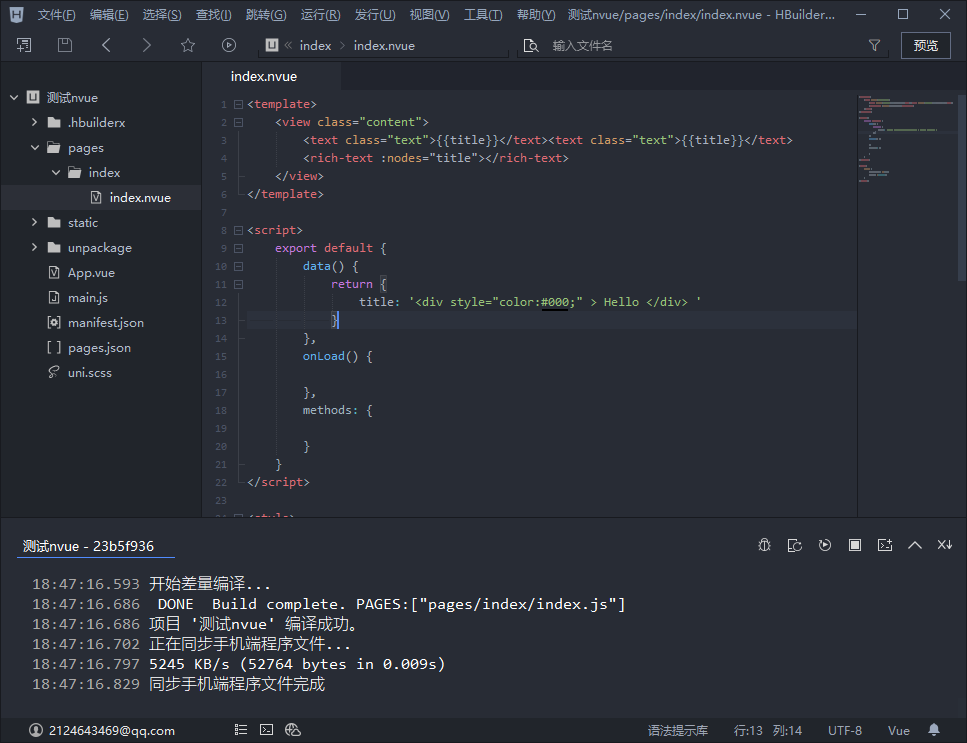Click the bookmark star icon
Viewport: 967px width, 743px height.
[188, 45]
